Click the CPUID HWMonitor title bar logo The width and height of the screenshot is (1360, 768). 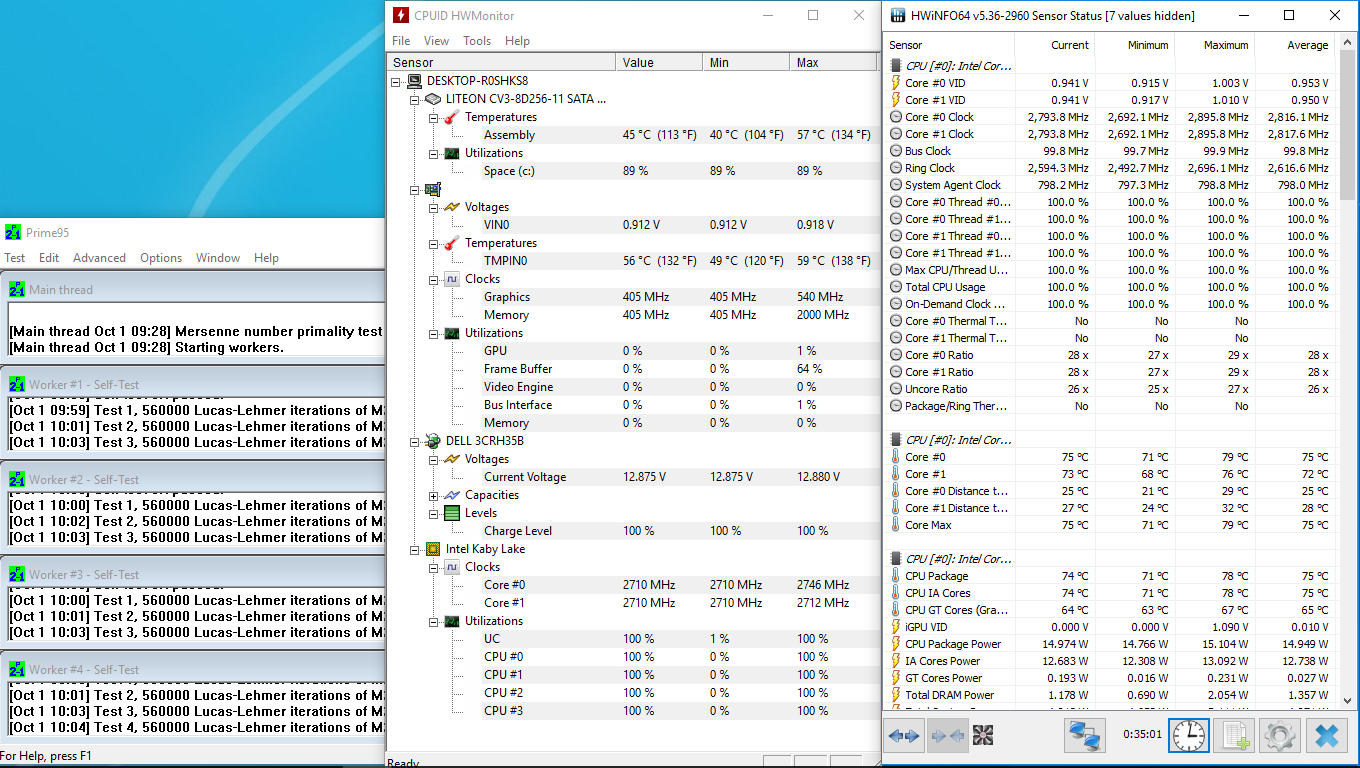coord(401,15)
